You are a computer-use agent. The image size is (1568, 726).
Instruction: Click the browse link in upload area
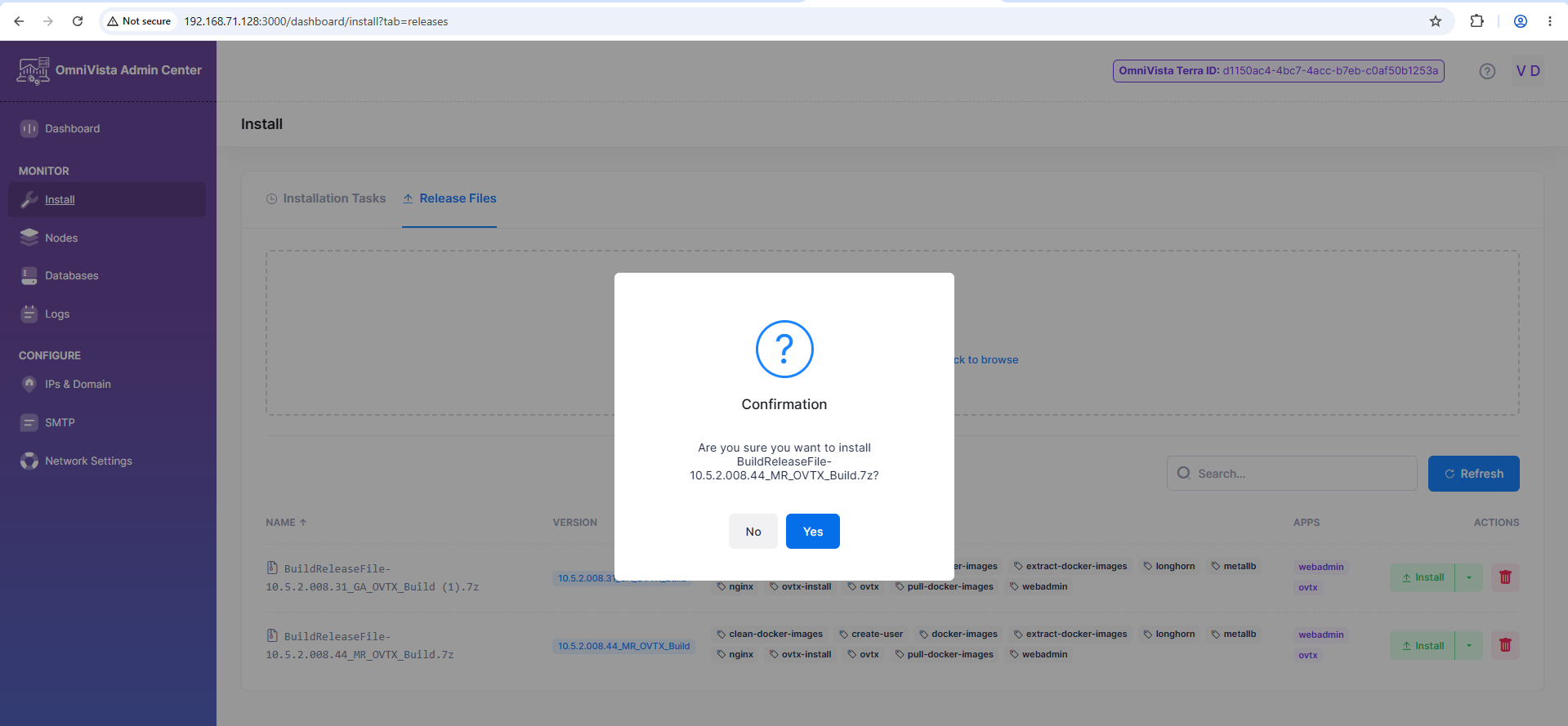point(986,360)
